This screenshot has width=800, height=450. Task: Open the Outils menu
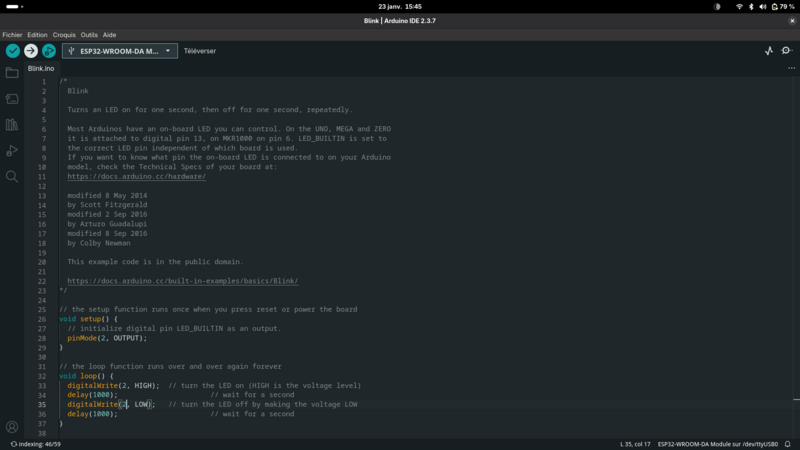(89, 35)
